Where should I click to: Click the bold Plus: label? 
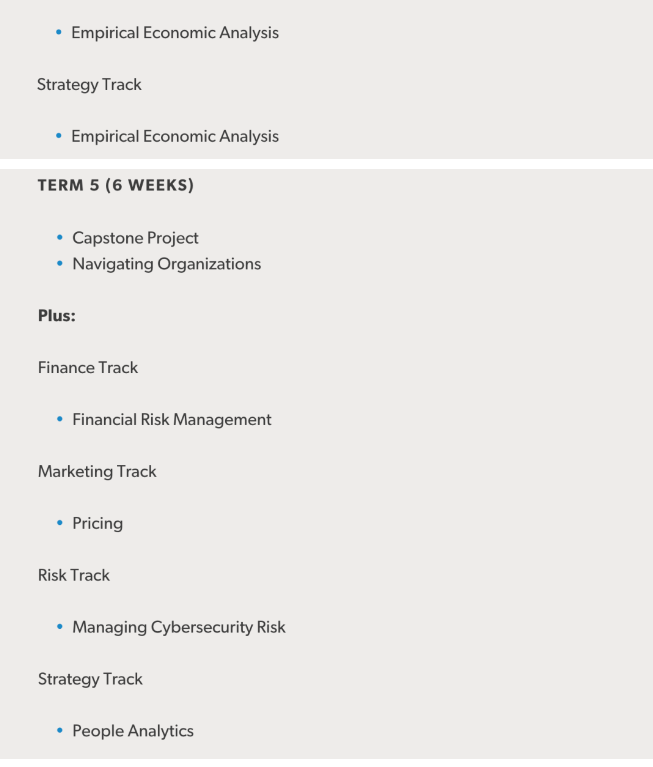click(x=57, y=316)
